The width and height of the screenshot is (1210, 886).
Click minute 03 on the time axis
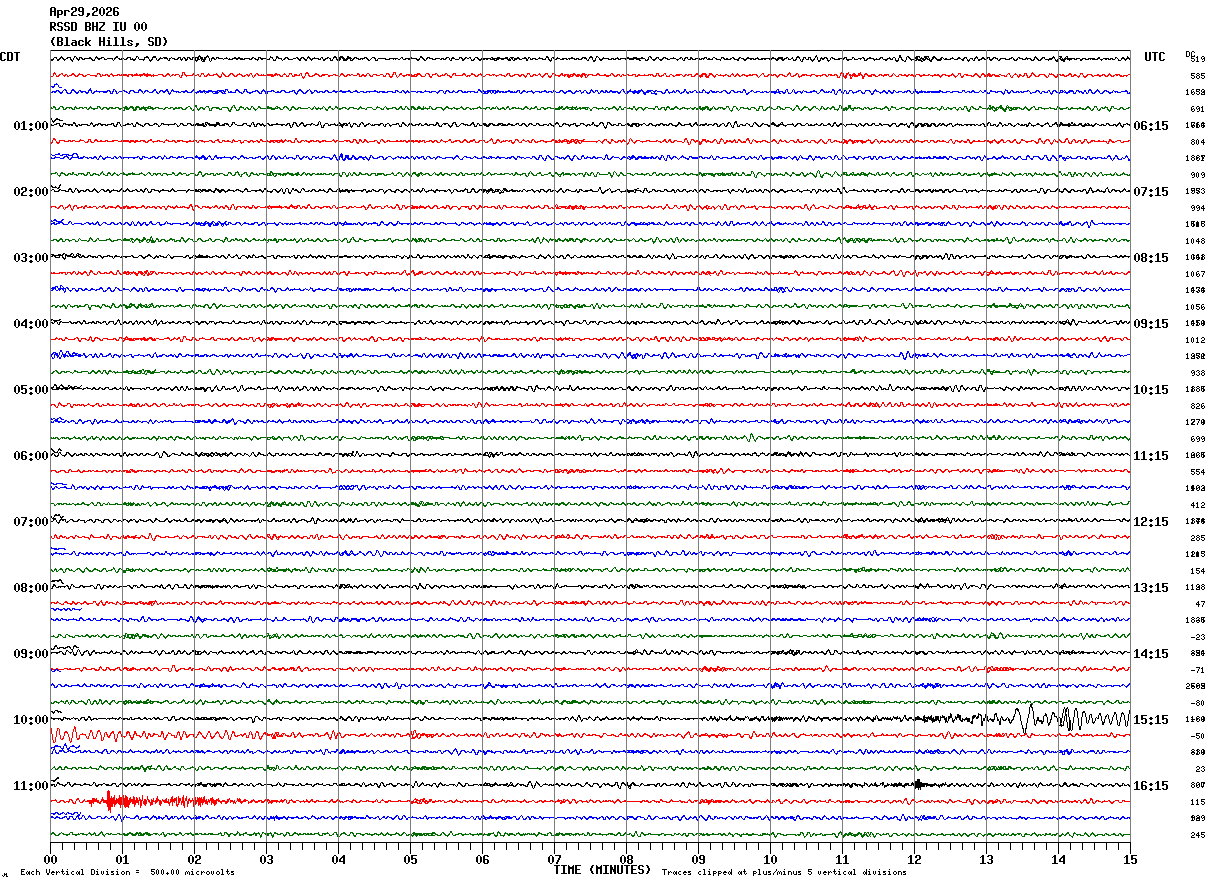point(266,859)
